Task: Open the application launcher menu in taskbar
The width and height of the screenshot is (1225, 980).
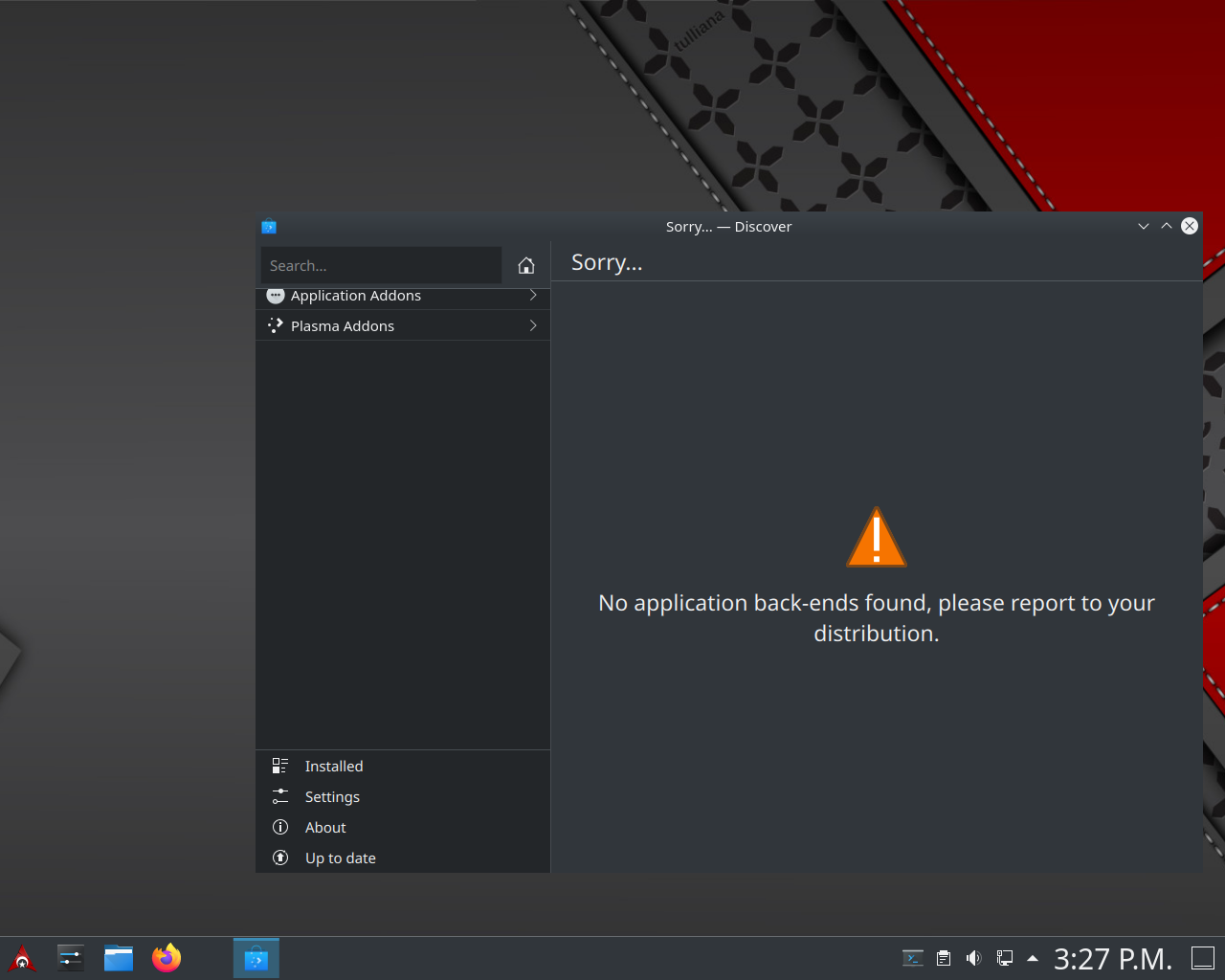Action: (22, 958)
